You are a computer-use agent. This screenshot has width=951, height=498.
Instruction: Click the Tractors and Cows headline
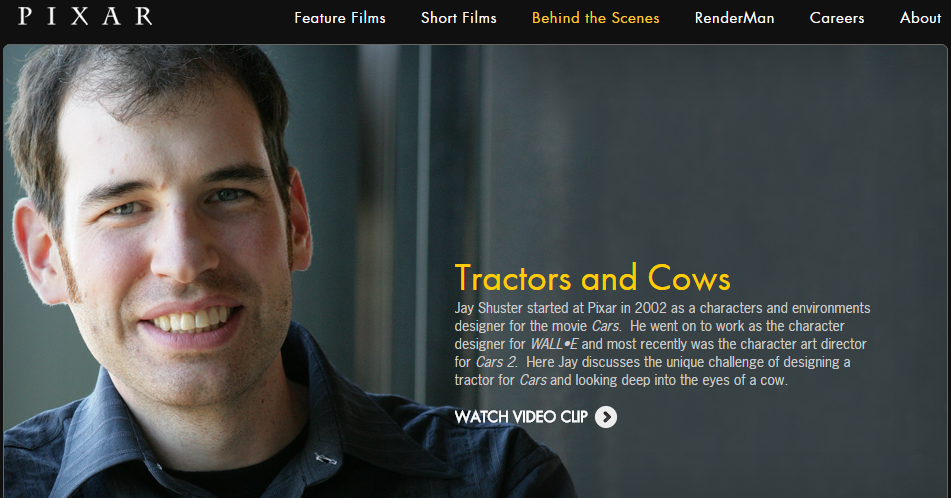click(x=593, y=278)
